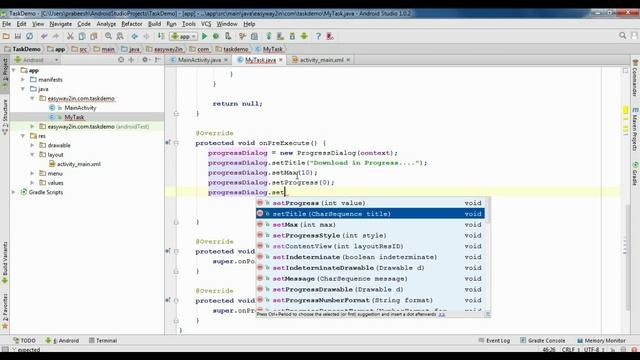Close the MyTask.java tab
The image size is (640, 360).
pos(281,60)
